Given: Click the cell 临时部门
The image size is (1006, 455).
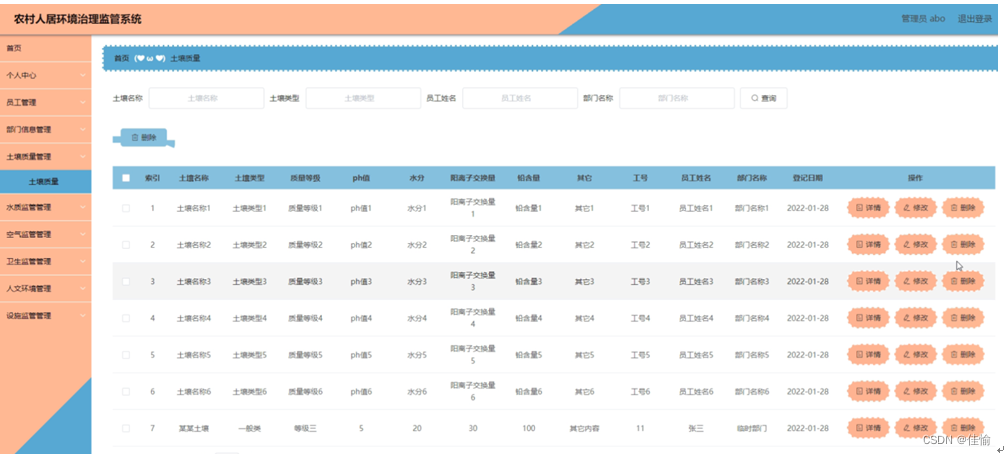Looking at the screenshot, I should (752, 428).
